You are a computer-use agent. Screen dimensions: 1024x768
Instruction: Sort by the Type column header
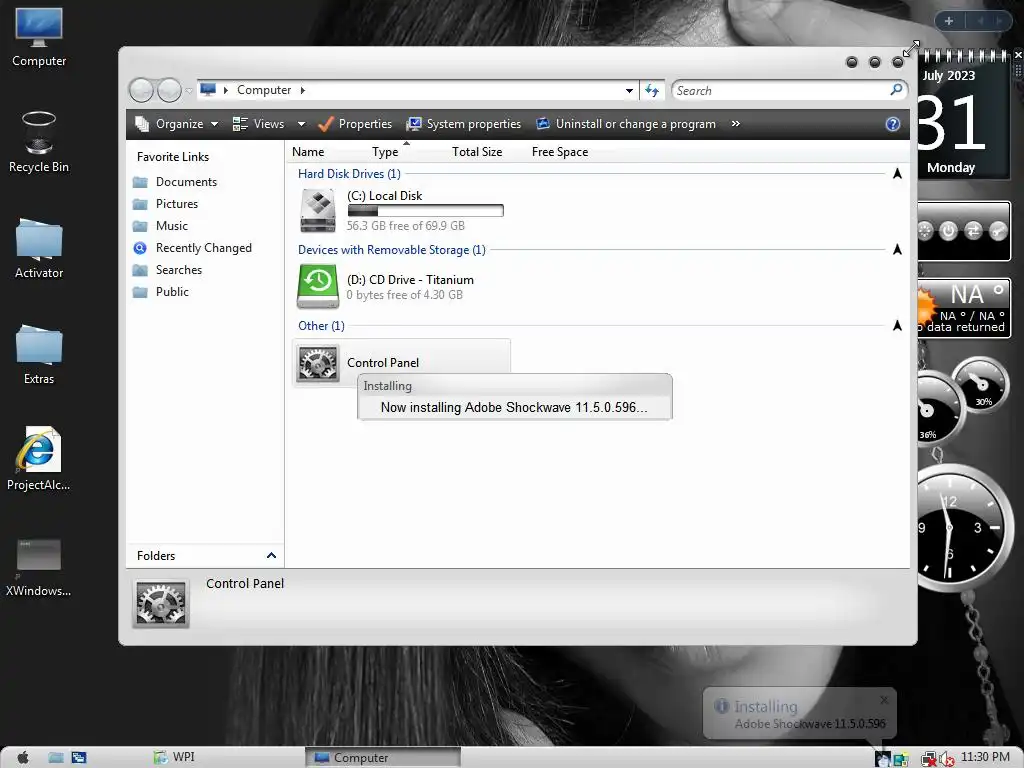[385, 152]
